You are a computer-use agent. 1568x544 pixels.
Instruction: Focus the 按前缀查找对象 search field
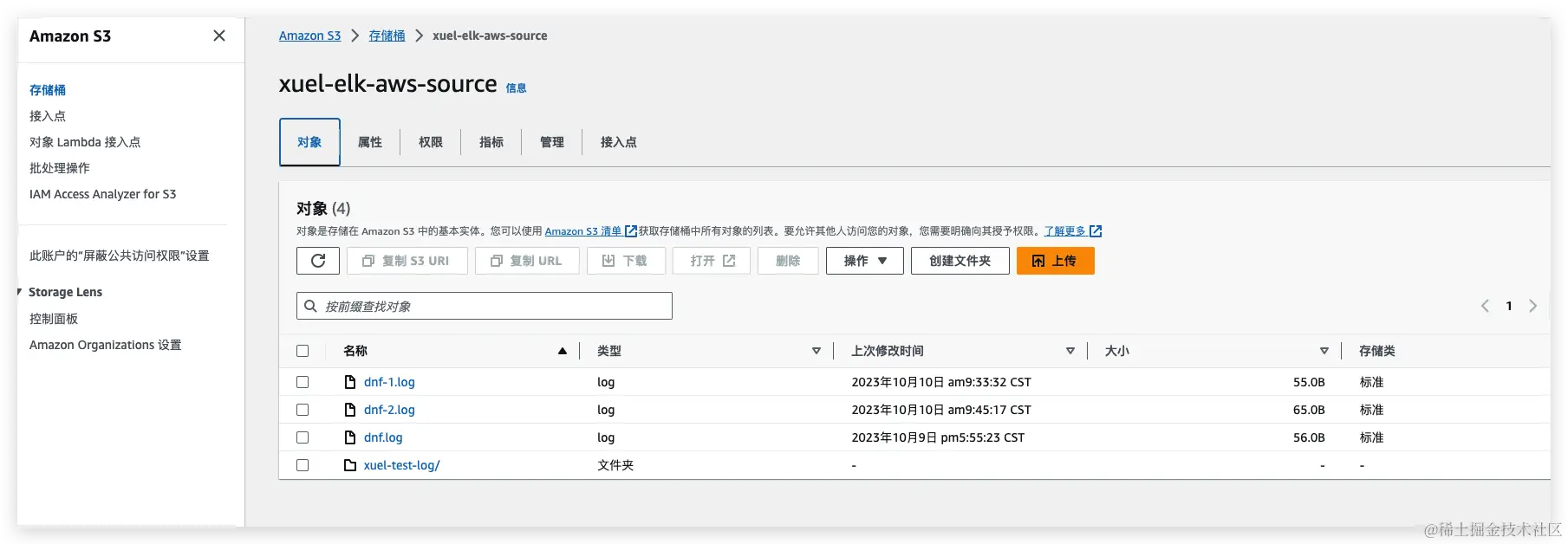[485, 306]
